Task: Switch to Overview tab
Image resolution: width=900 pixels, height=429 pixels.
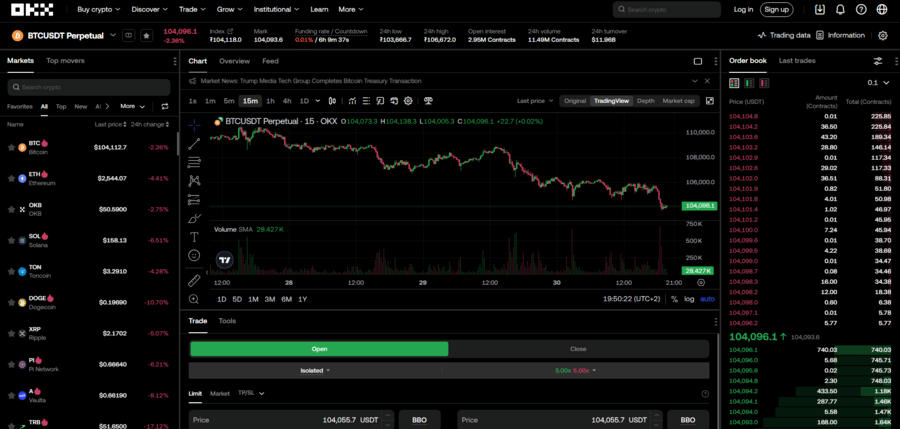Action: (234, 61)
